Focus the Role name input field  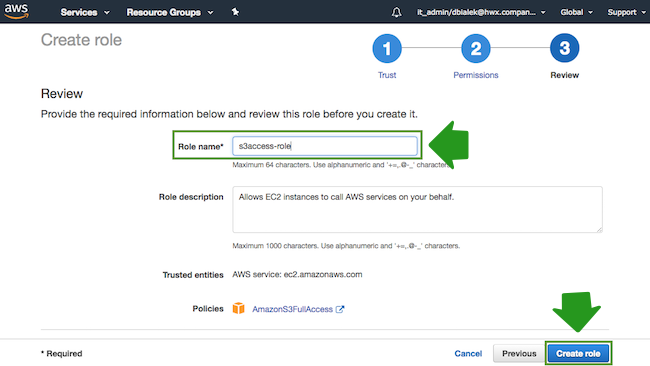[x=325, y=146]
